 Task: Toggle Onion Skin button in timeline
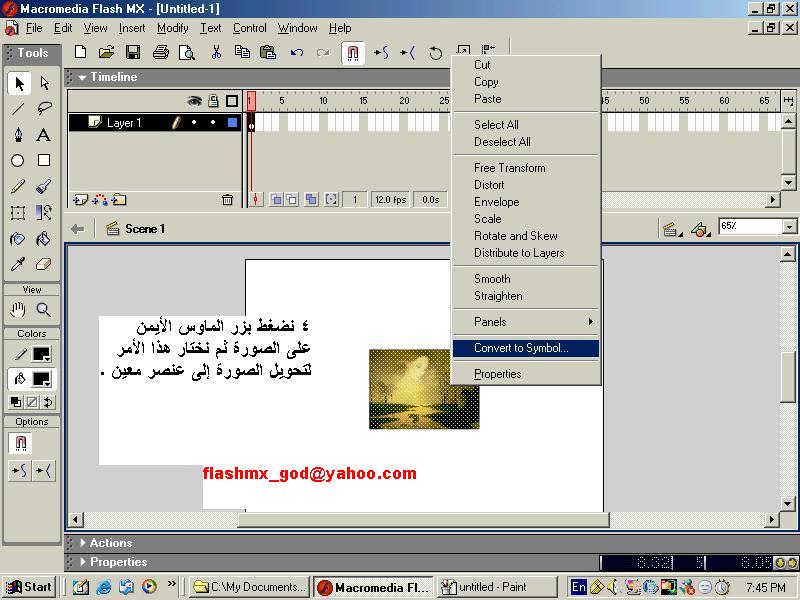(x=276, y=199)
